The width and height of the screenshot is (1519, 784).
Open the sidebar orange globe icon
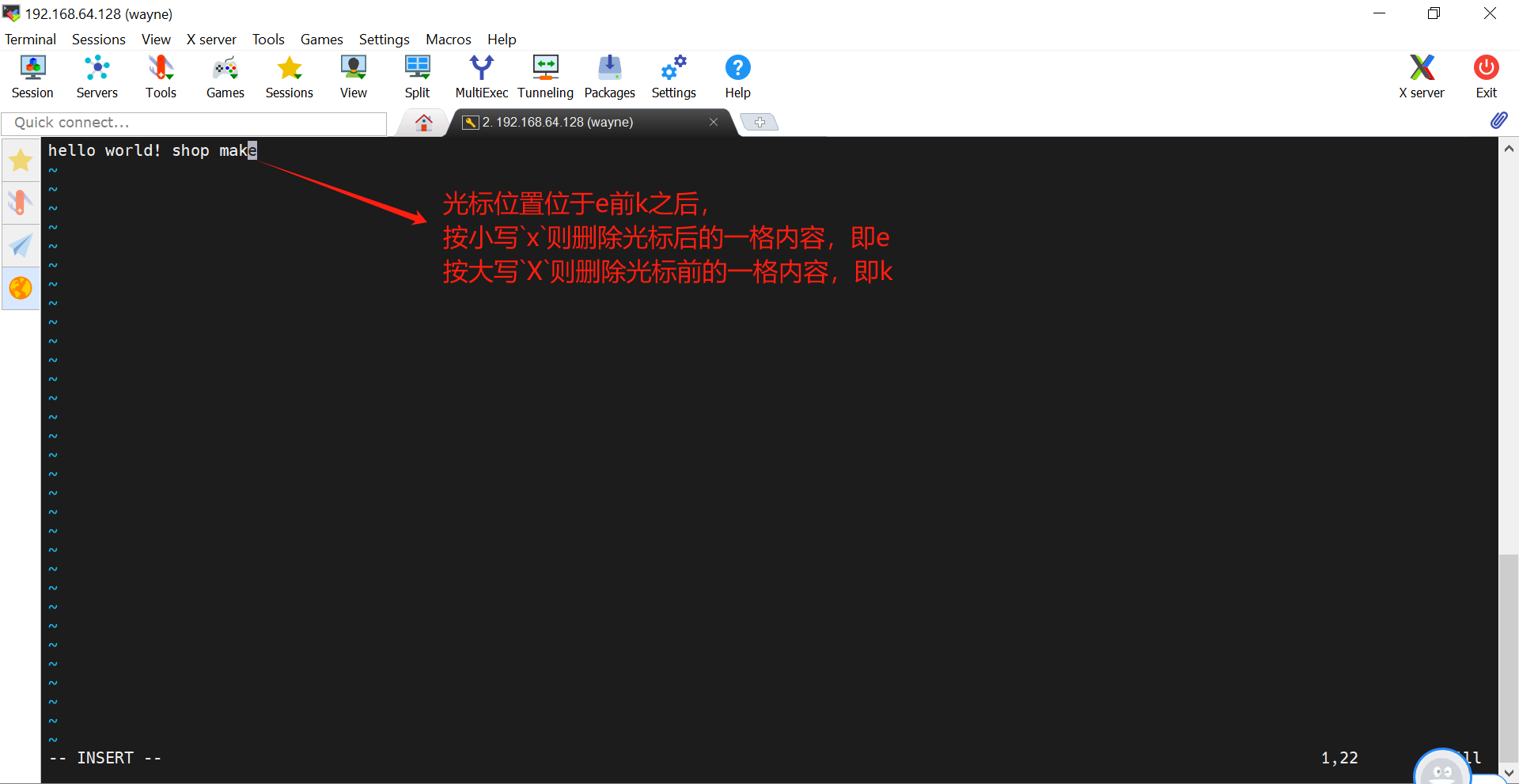(21, 288)
